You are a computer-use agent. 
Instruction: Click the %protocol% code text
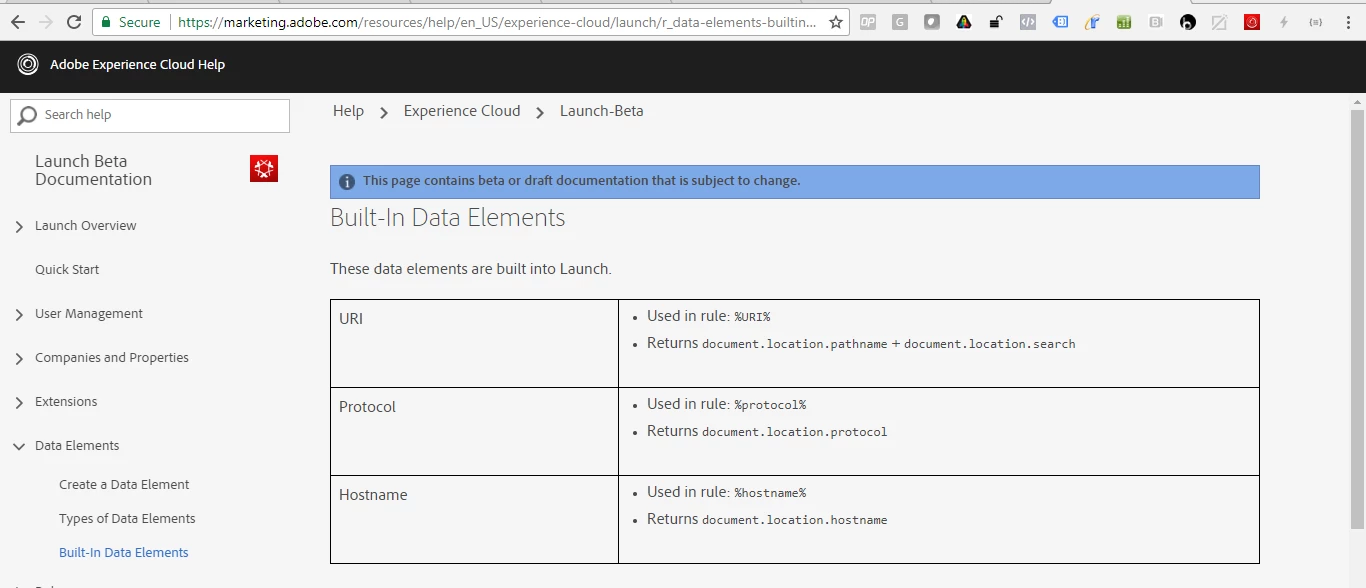(770, 405)
